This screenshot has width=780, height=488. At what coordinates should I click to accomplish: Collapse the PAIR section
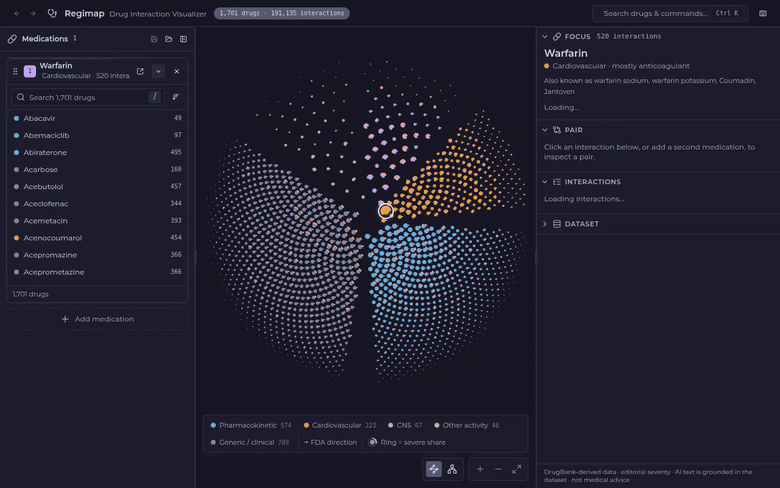tap(545, 130)
